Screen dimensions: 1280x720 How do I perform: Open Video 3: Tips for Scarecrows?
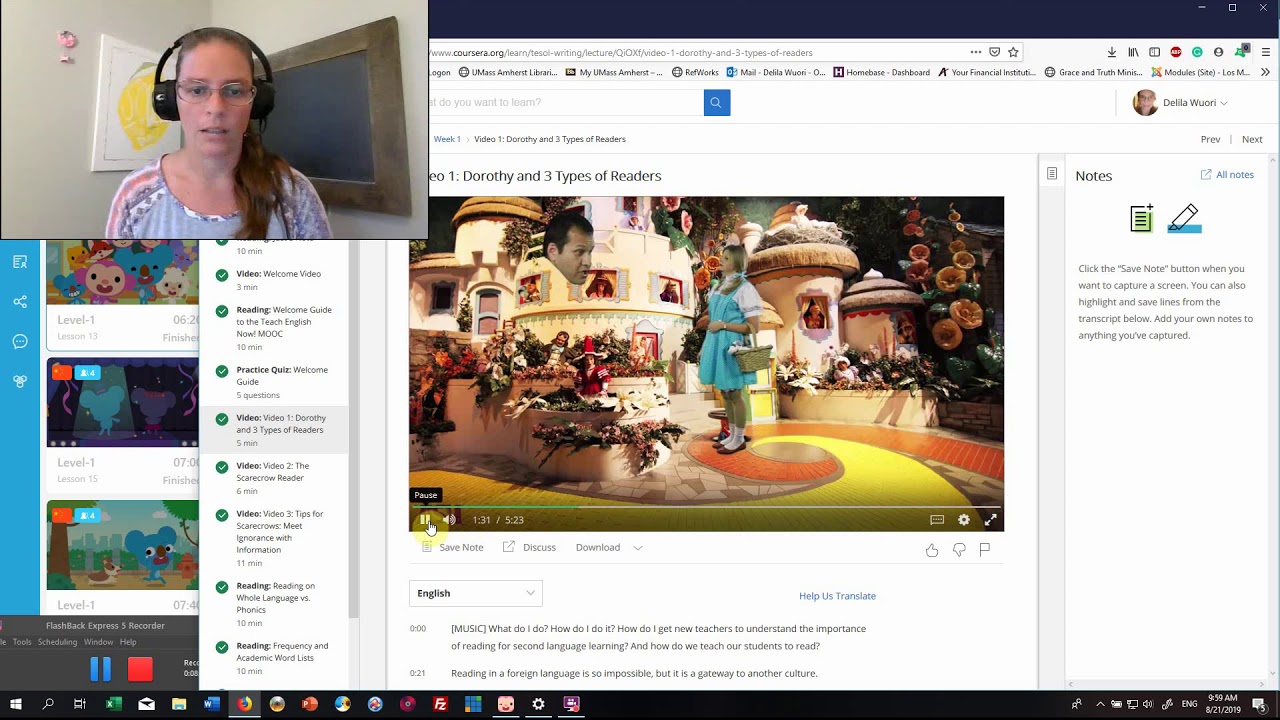point(274,538)
